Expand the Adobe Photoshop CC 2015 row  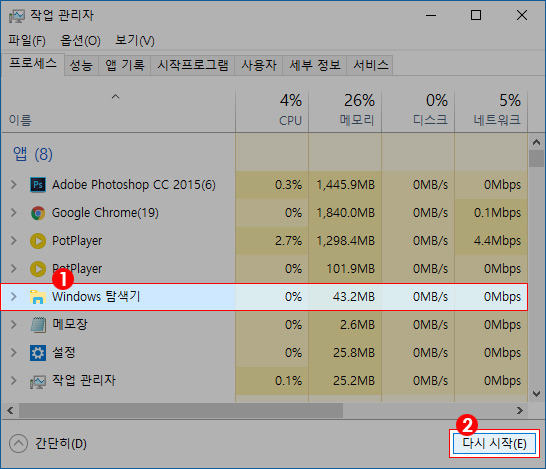pyautogui.click(x=13, y=185)
